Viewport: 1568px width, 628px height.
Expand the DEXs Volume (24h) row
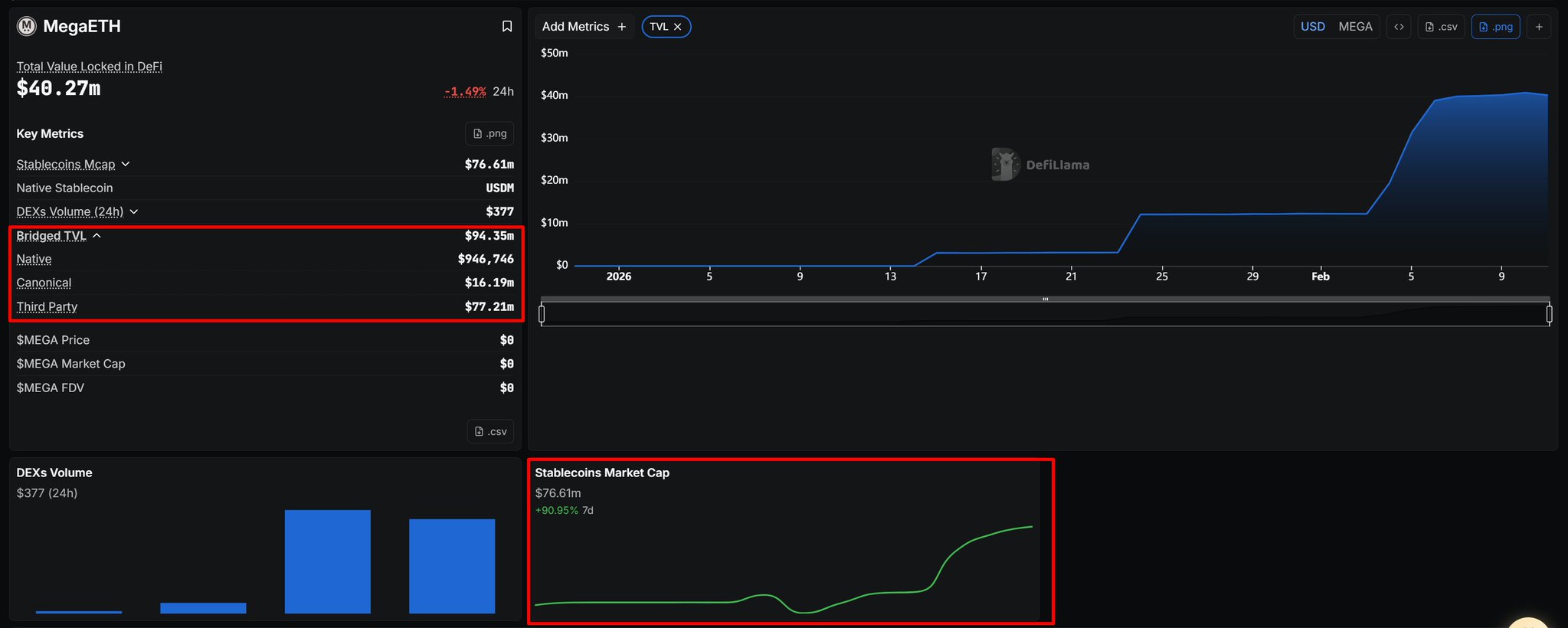pyautogui.click(x=134, y=211)
